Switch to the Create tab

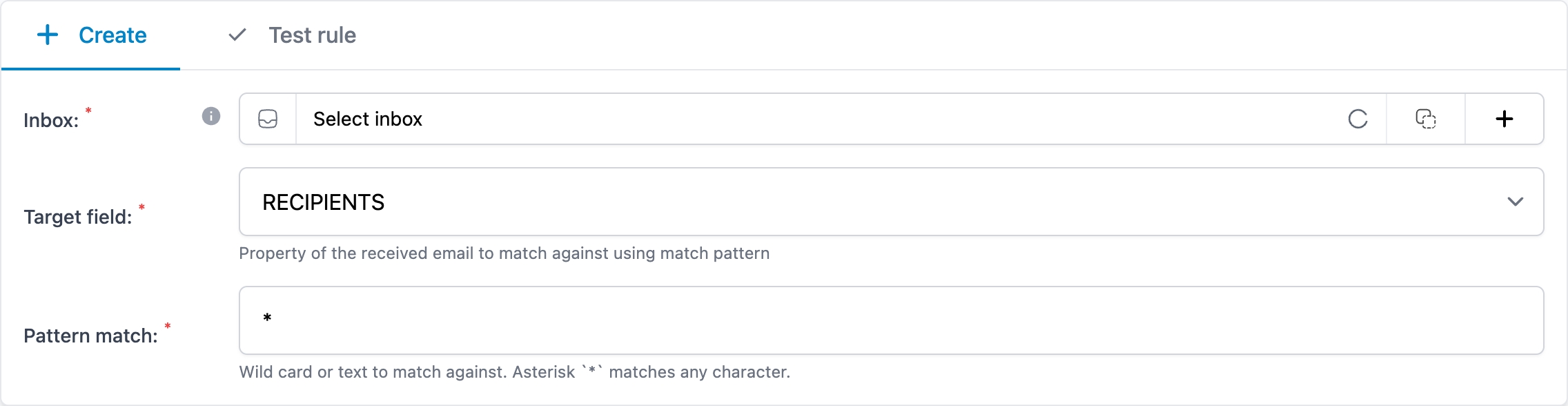pos(91,35)
